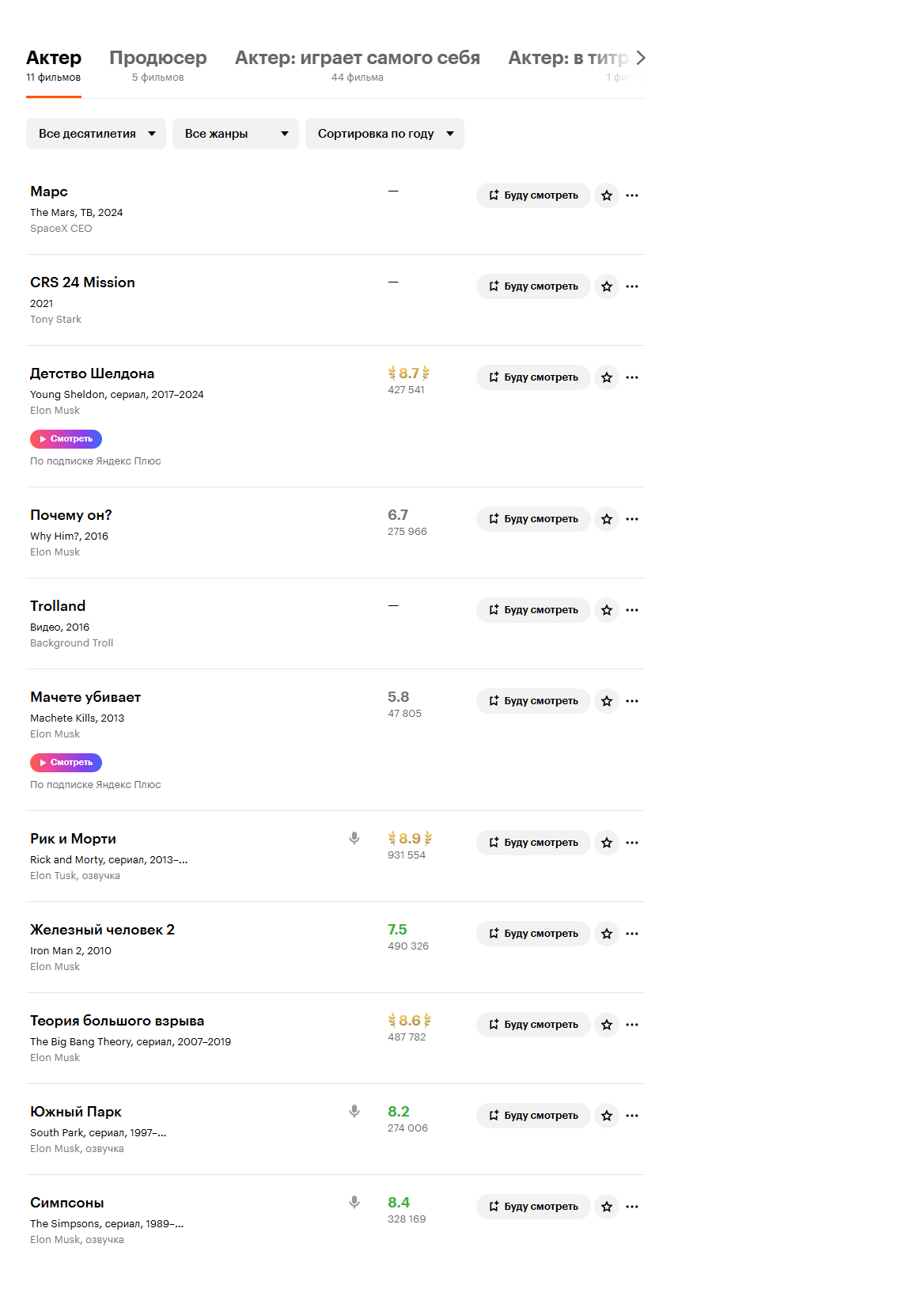Open Актер: играет самого себя tab
The height and width of the screenshot is (1304, 924).
click(357, 65)
